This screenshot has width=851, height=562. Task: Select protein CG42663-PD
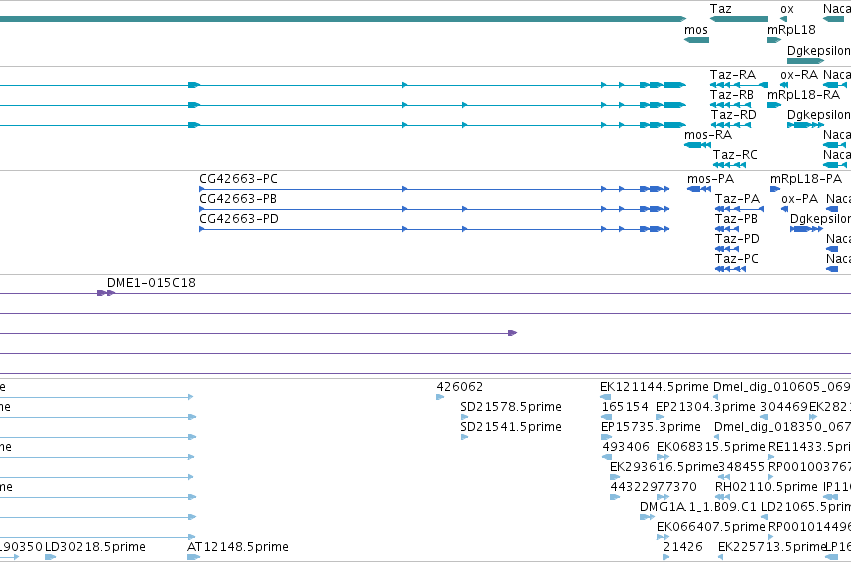[x=239, y=219]
